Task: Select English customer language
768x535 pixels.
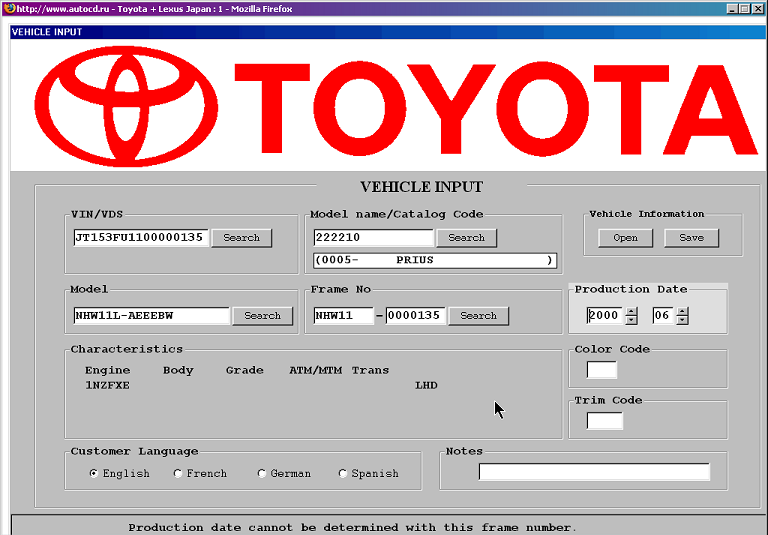Action: point(94,473)
